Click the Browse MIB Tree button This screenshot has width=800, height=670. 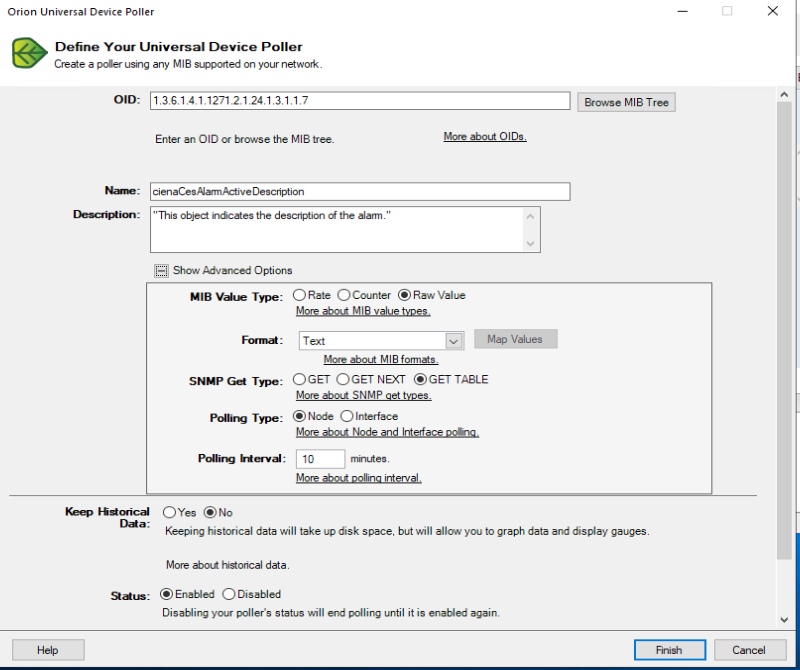click(626, 102)
